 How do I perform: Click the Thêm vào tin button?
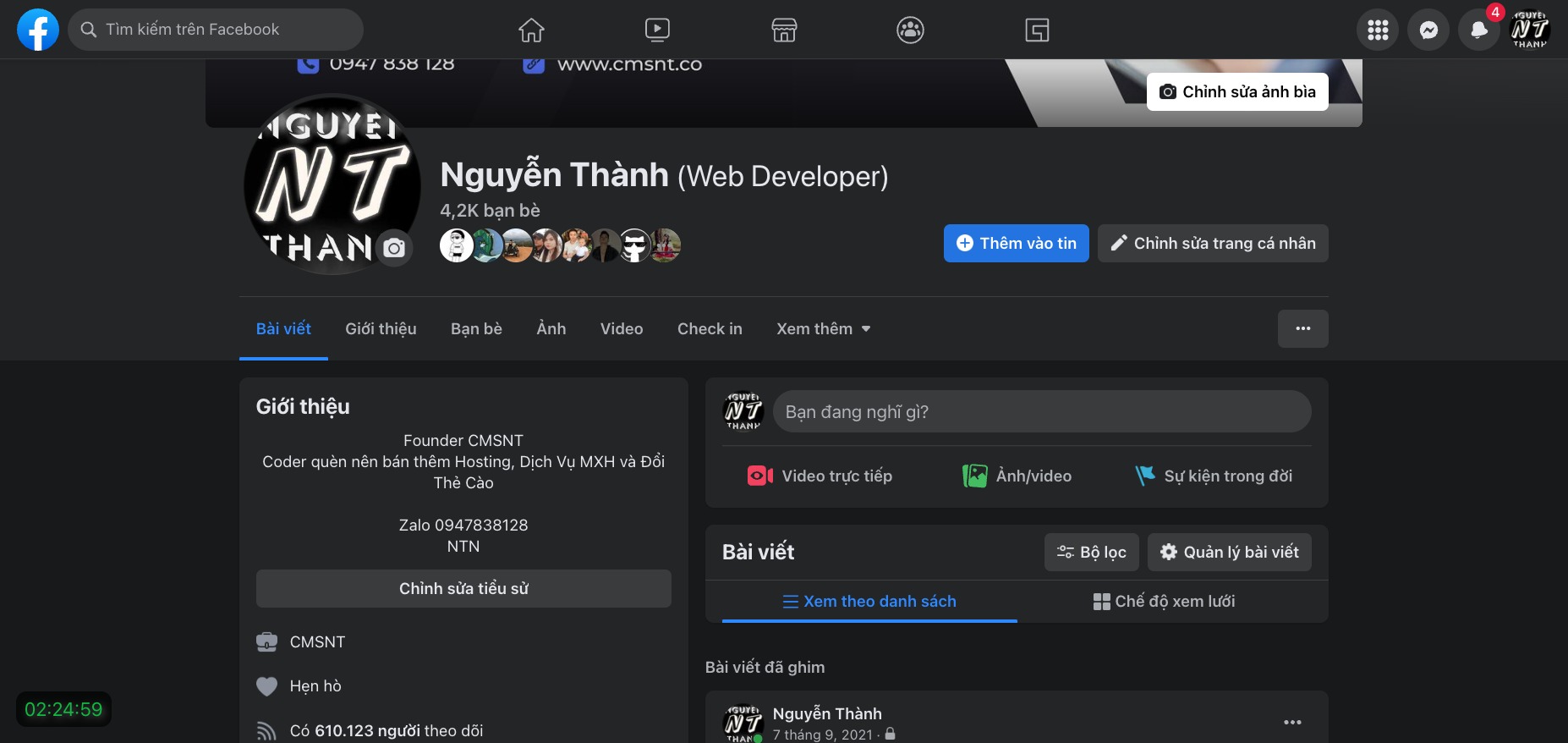click(x=1017, y=243)
